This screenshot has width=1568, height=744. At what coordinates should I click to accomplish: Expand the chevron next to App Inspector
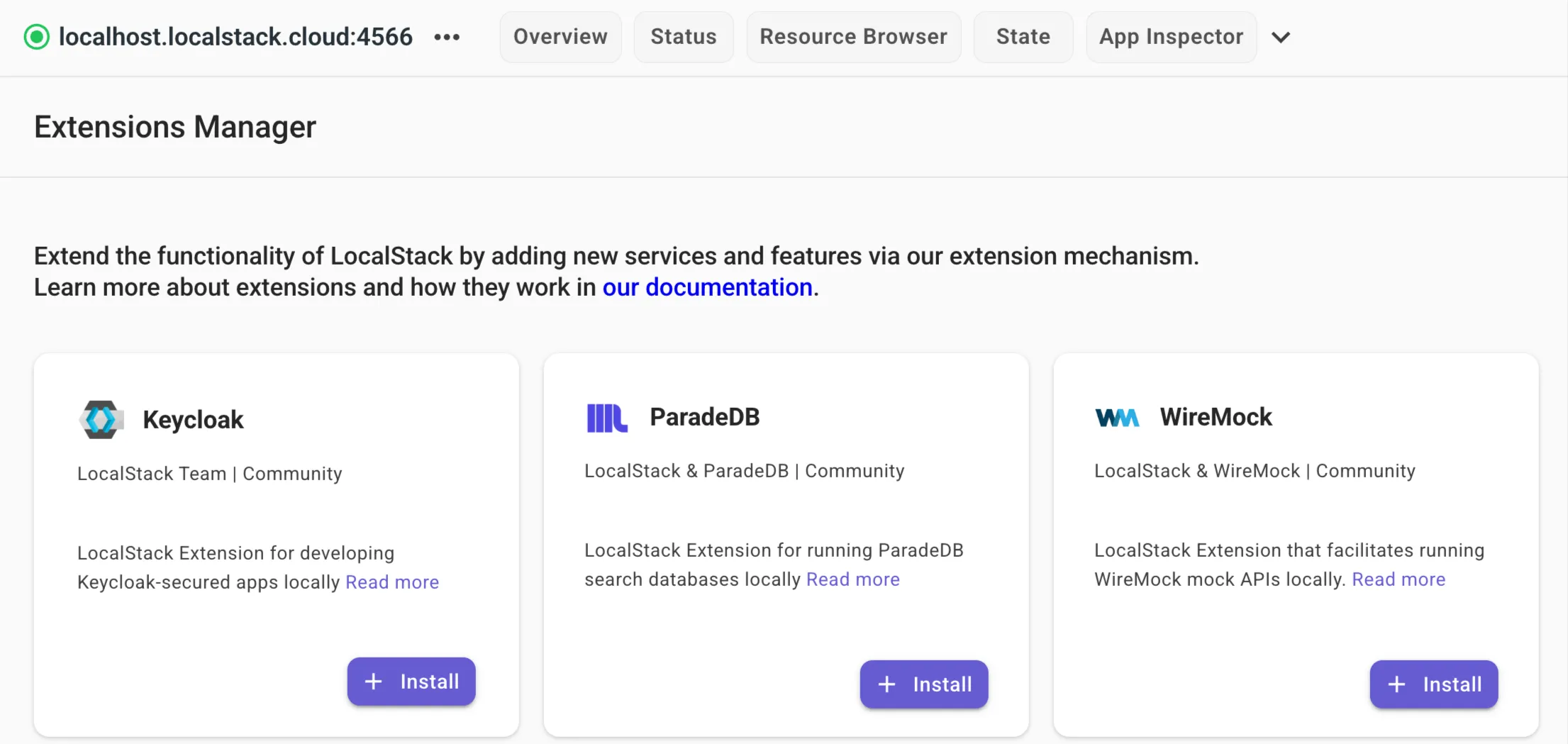point(1281,38)
